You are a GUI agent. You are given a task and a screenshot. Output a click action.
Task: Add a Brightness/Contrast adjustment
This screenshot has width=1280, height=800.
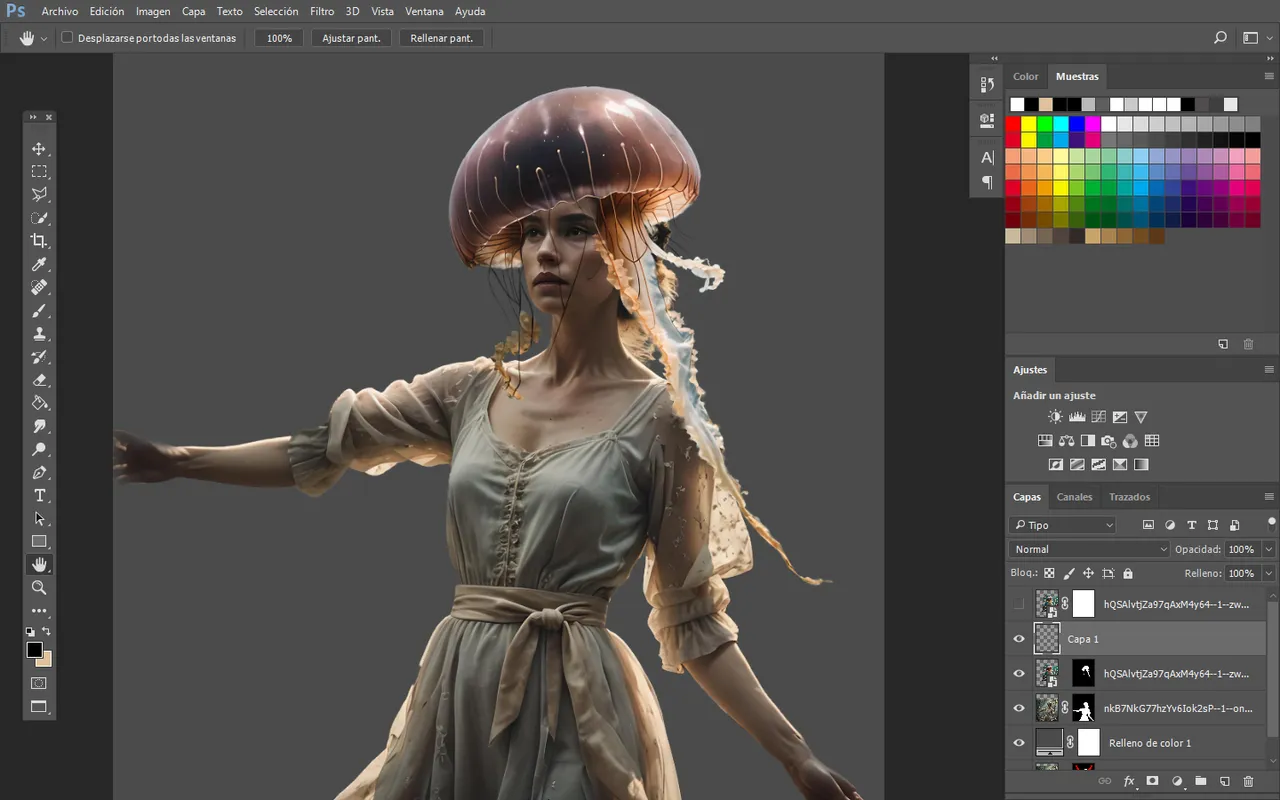coord(1055,417)
